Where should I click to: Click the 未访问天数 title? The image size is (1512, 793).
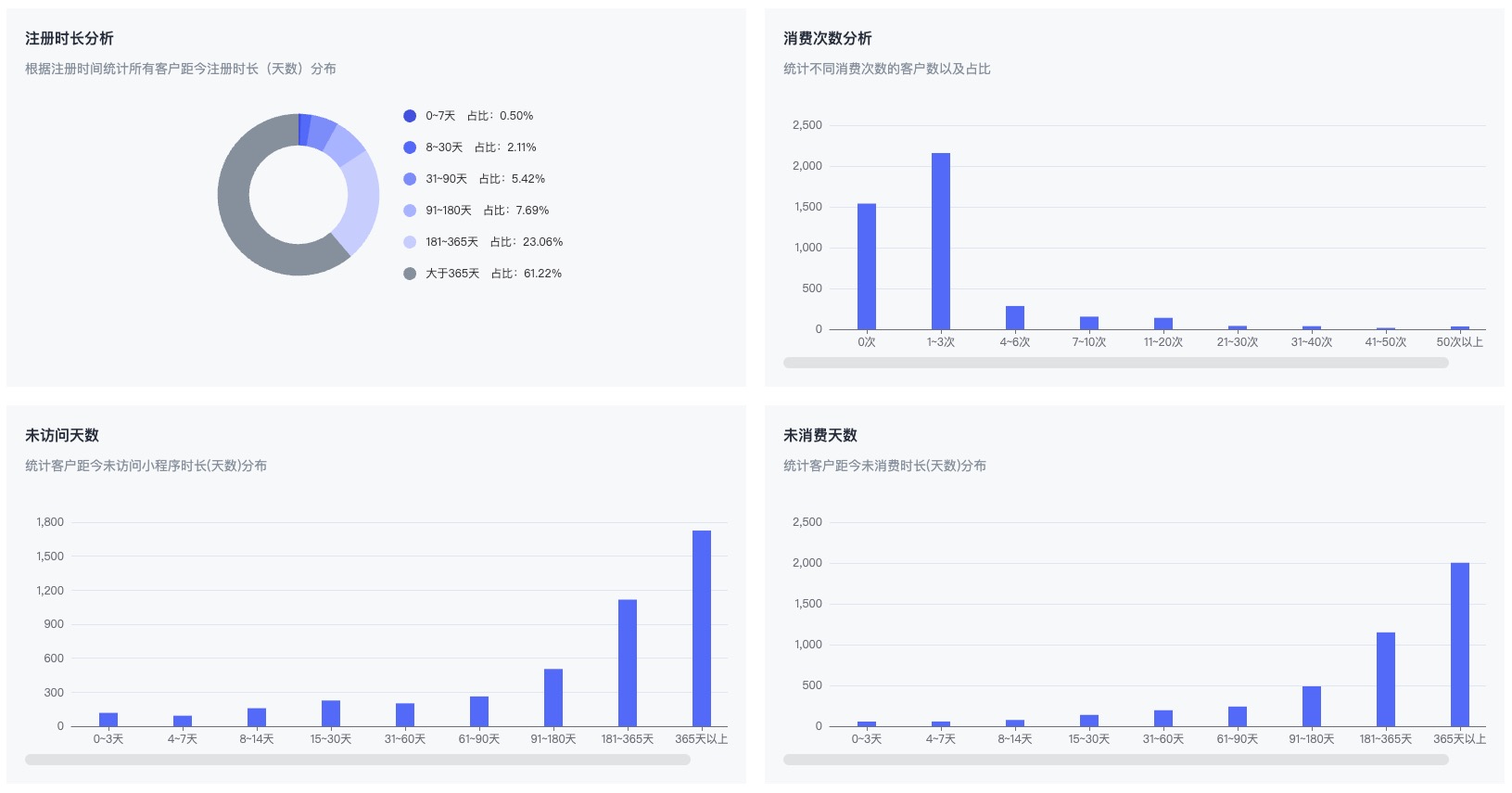pyautogui.click(x=62, y=435)
